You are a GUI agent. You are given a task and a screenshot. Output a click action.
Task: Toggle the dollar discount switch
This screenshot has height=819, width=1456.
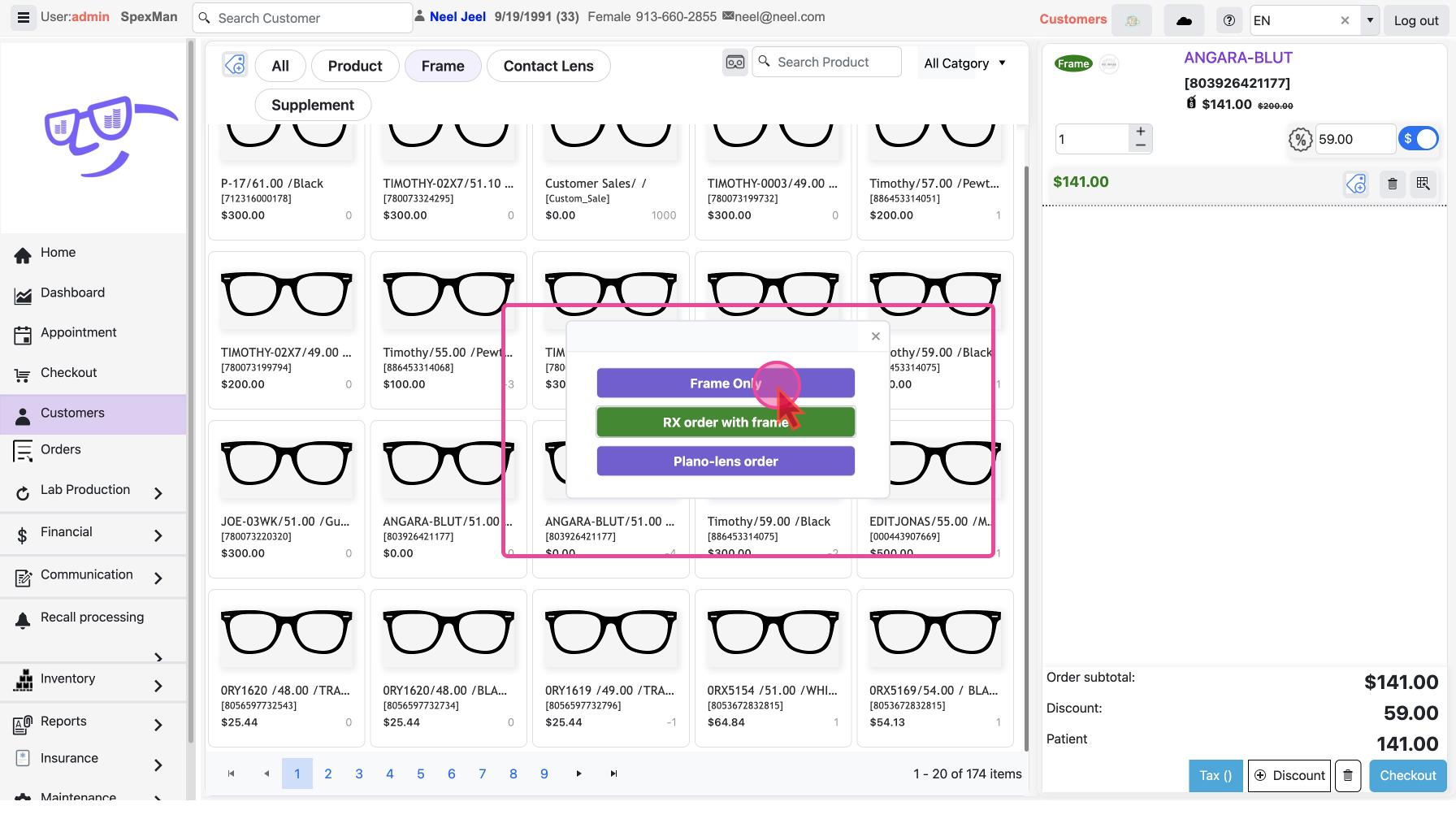click(x=1419, y=139)
